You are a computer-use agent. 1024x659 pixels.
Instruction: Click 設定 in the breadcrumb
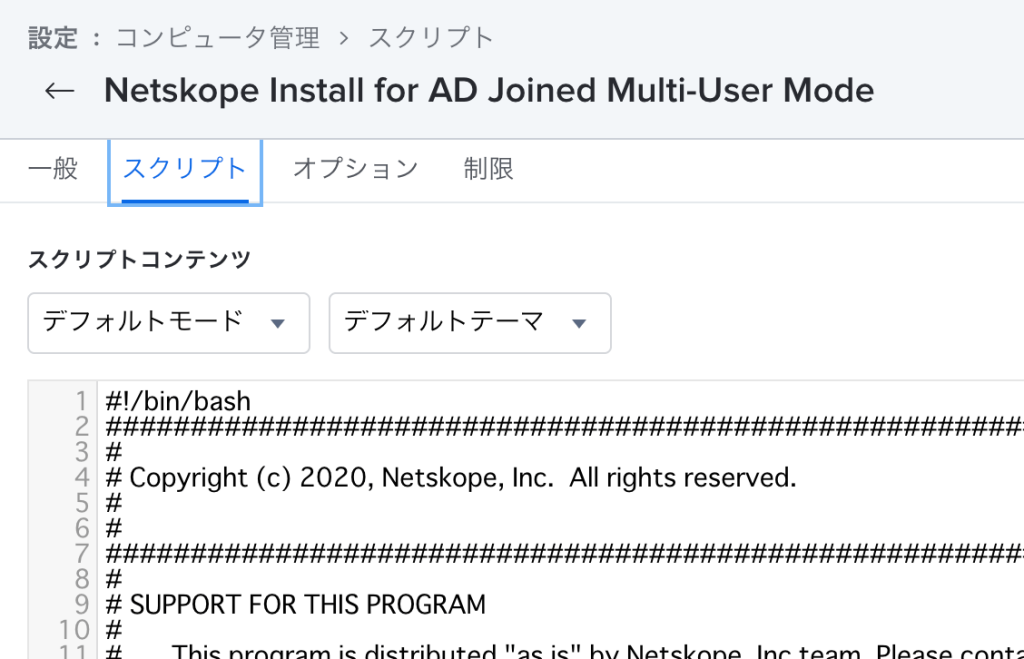53,38
